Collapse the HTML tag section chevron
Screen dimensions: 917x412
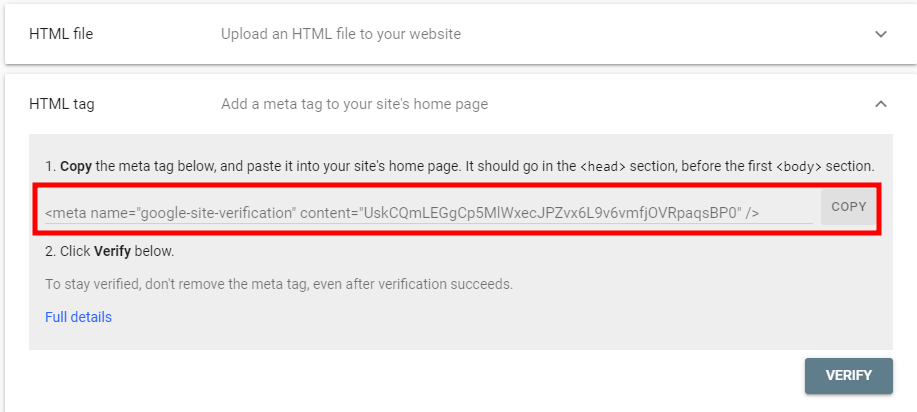tap(881, 104)
